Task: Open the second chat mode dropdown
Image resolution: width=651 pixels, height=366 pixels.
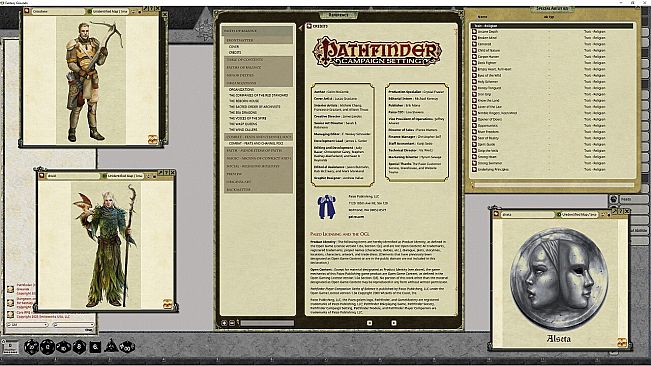Action: tap(73, 325)
